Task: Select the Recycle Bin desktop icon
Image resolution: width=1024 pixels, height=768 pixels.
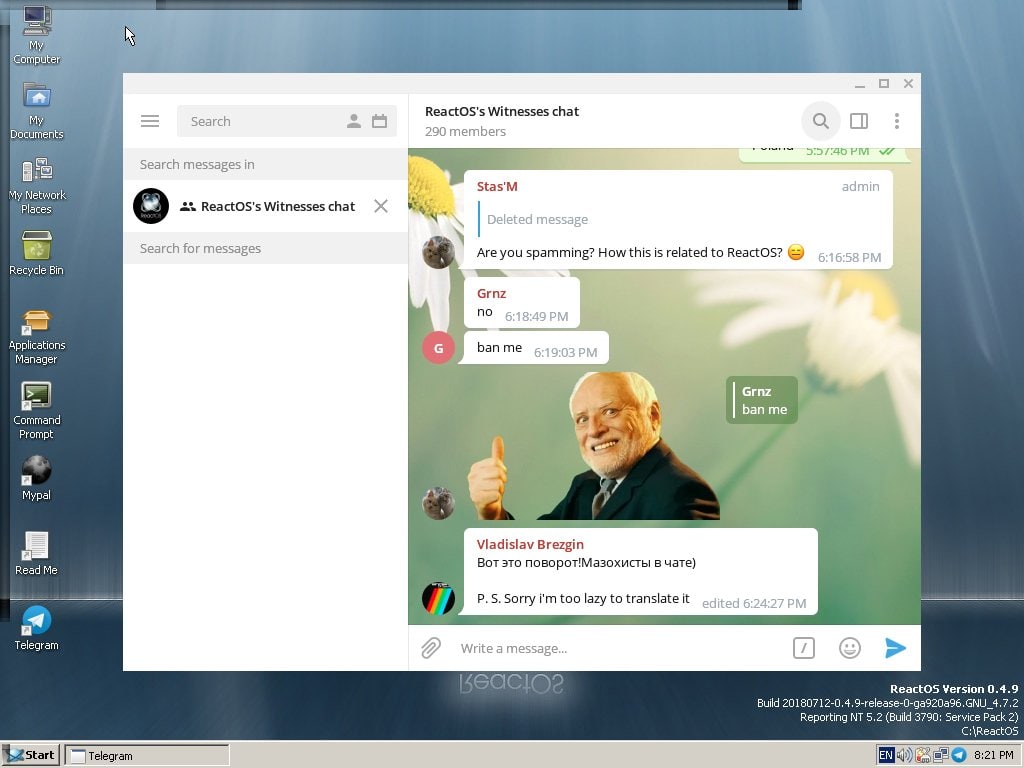Action: [x=37, y=253]
